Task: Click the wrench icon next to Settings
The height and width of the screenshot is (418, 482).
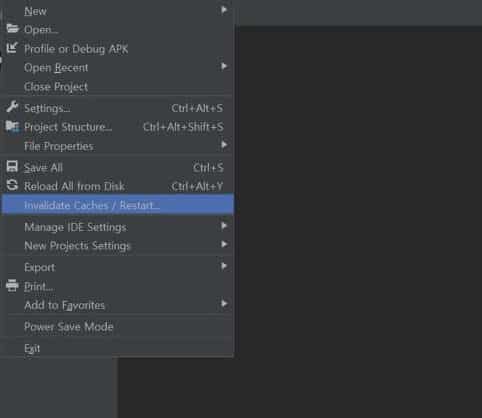Action: (12, 107)
